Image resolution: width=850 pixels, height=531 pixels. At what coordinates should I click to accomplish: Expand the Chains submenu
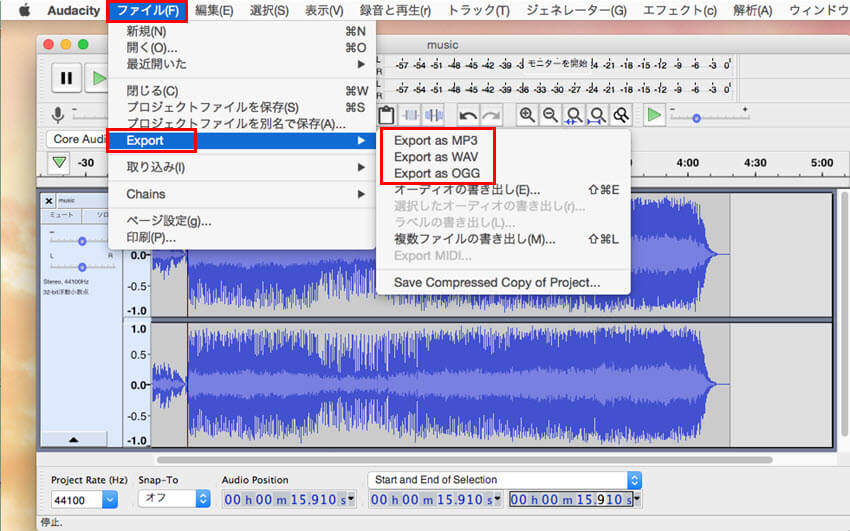[241, 194]
